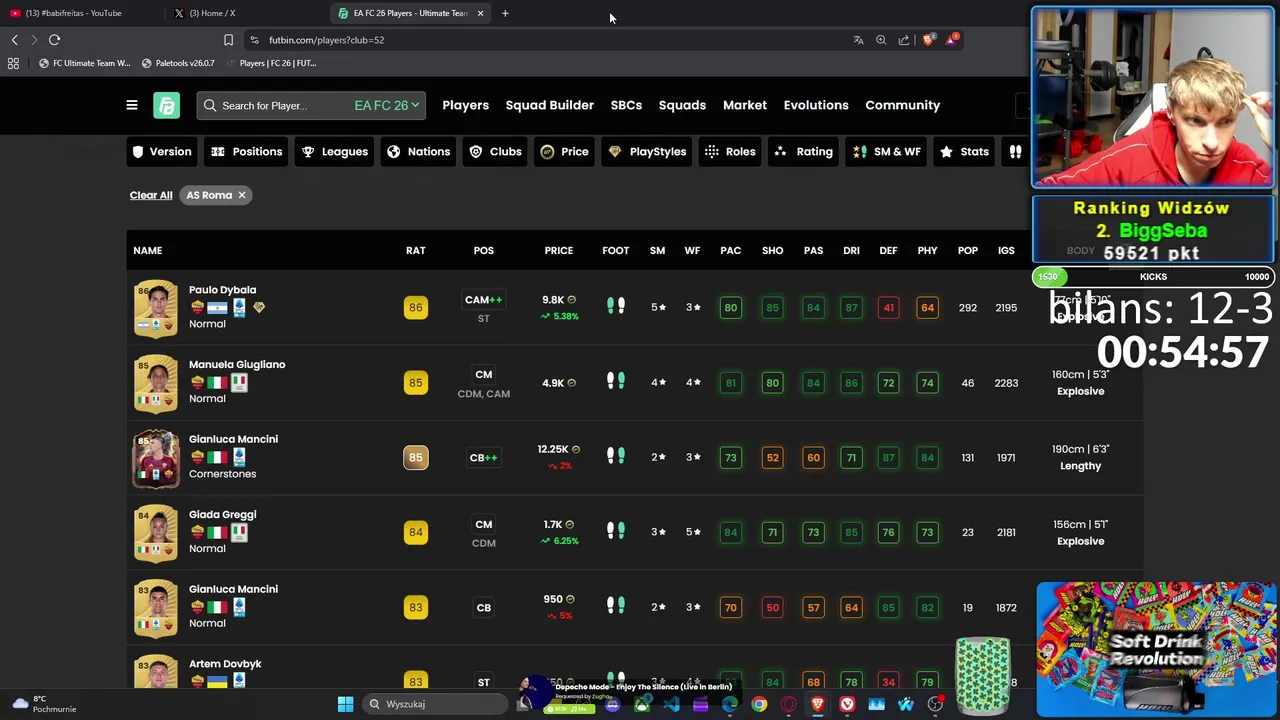1280x720 pixels.
Task: Click Dybala's price coin icon
Action: click(572, 299)
